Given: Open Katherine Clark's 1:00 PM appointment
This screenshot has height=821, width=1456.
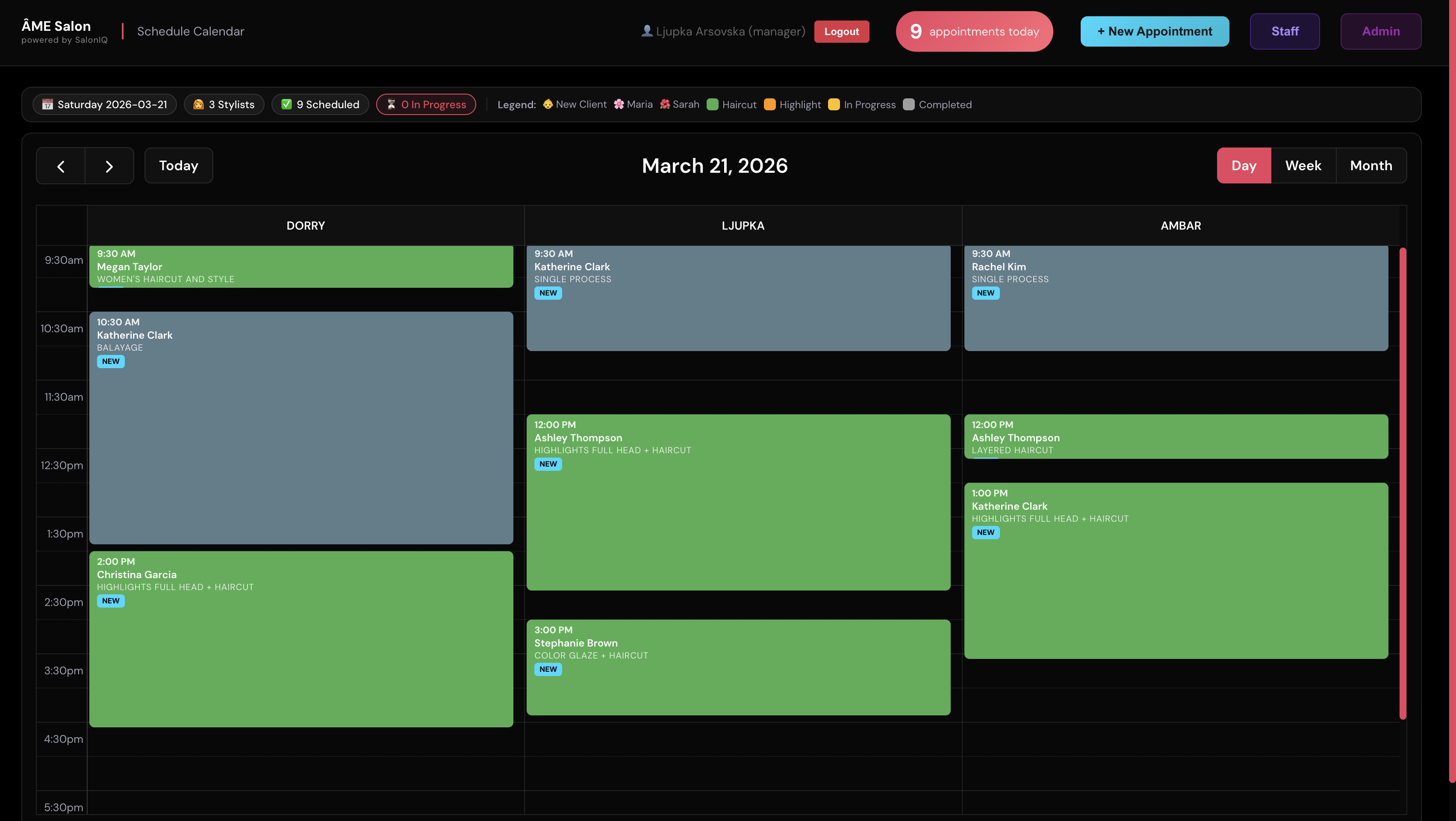Looking at the screenshot, I should pos(1176,571).
